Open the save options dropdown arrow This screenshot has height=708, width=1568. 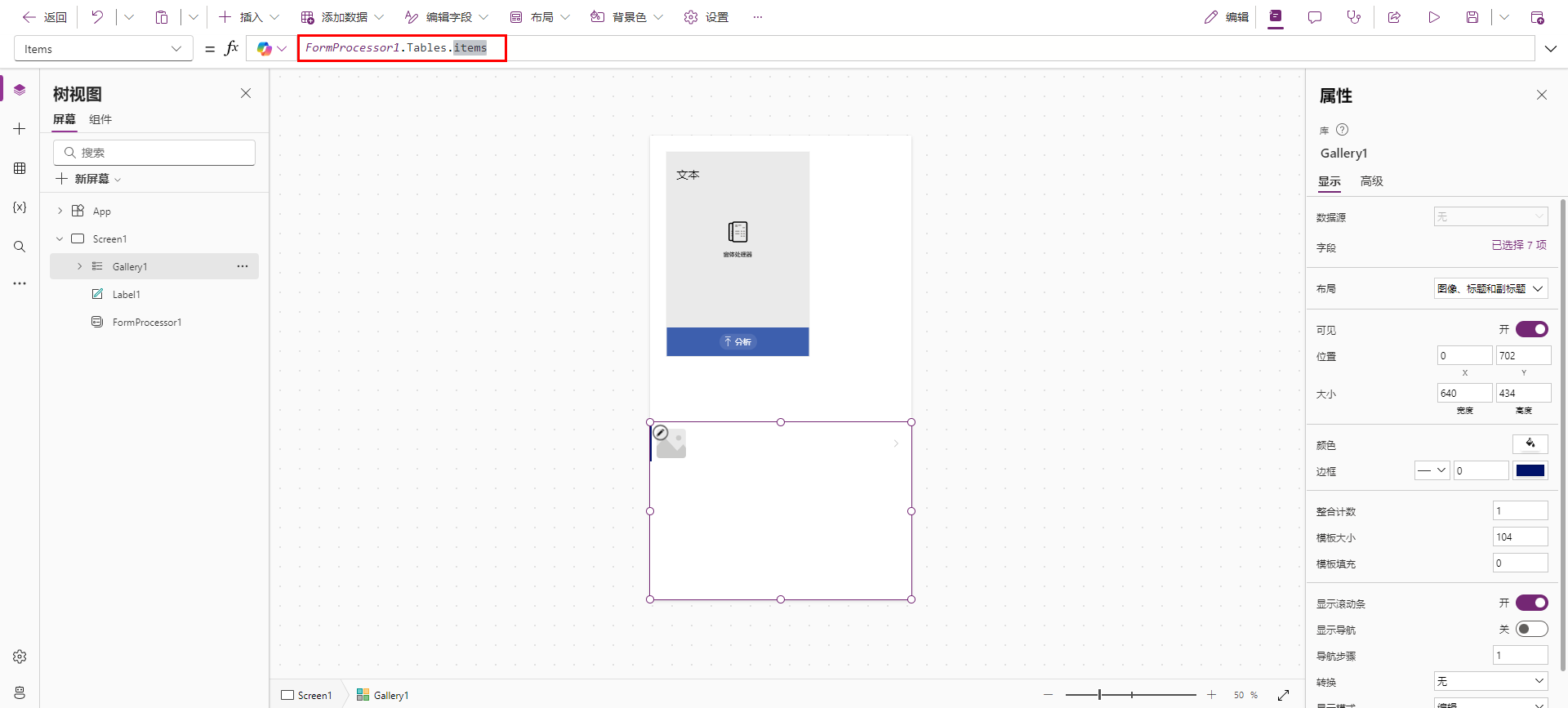pos(1504,17)
